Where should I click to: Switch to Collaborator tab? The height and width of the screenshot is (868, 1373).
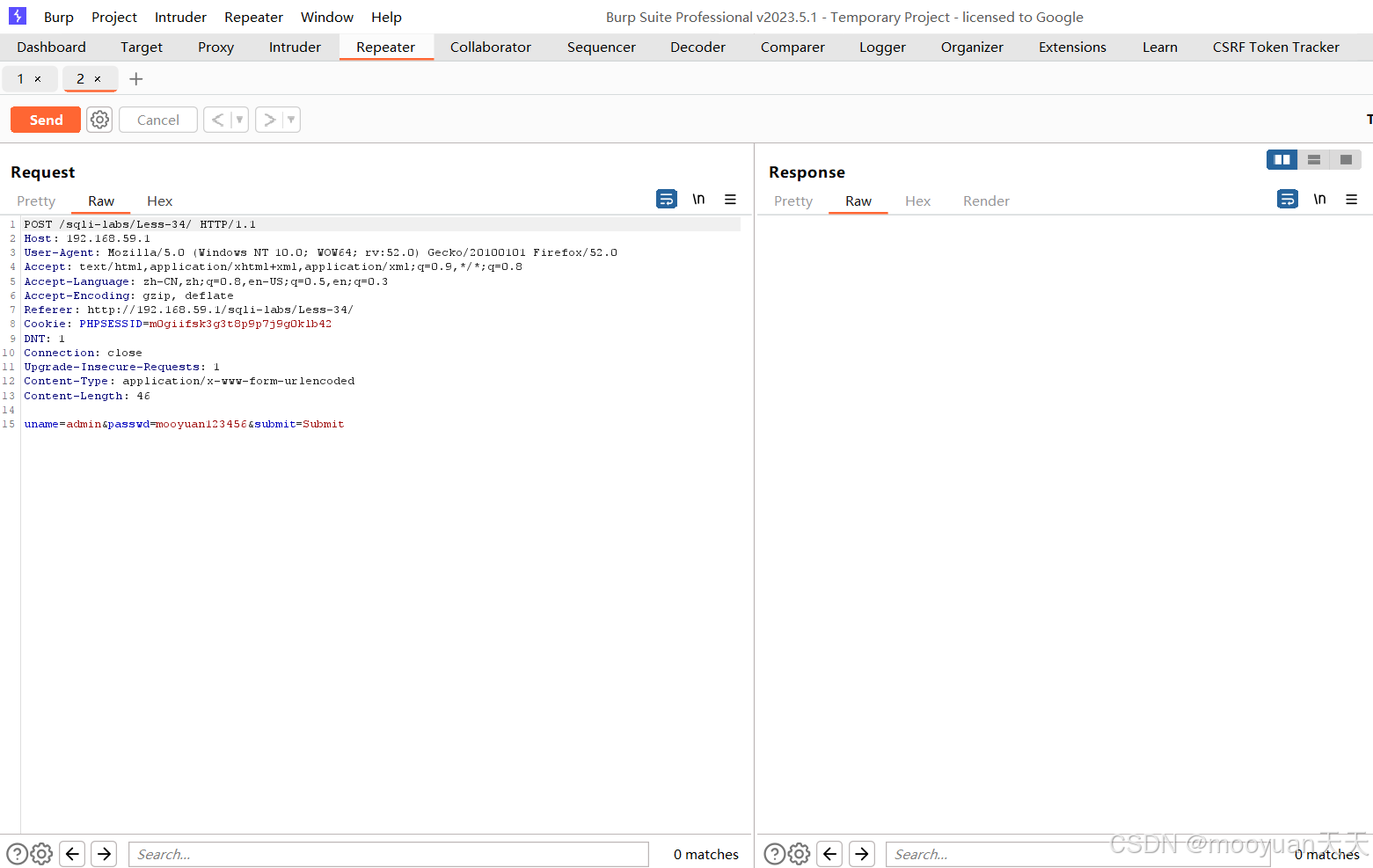click(491, 47)
